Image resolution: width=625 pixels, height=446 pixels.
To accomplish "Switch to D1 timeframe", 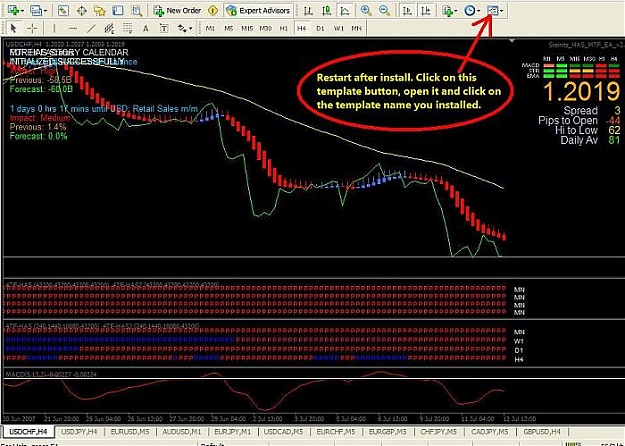I will click(x=320, y=28).
